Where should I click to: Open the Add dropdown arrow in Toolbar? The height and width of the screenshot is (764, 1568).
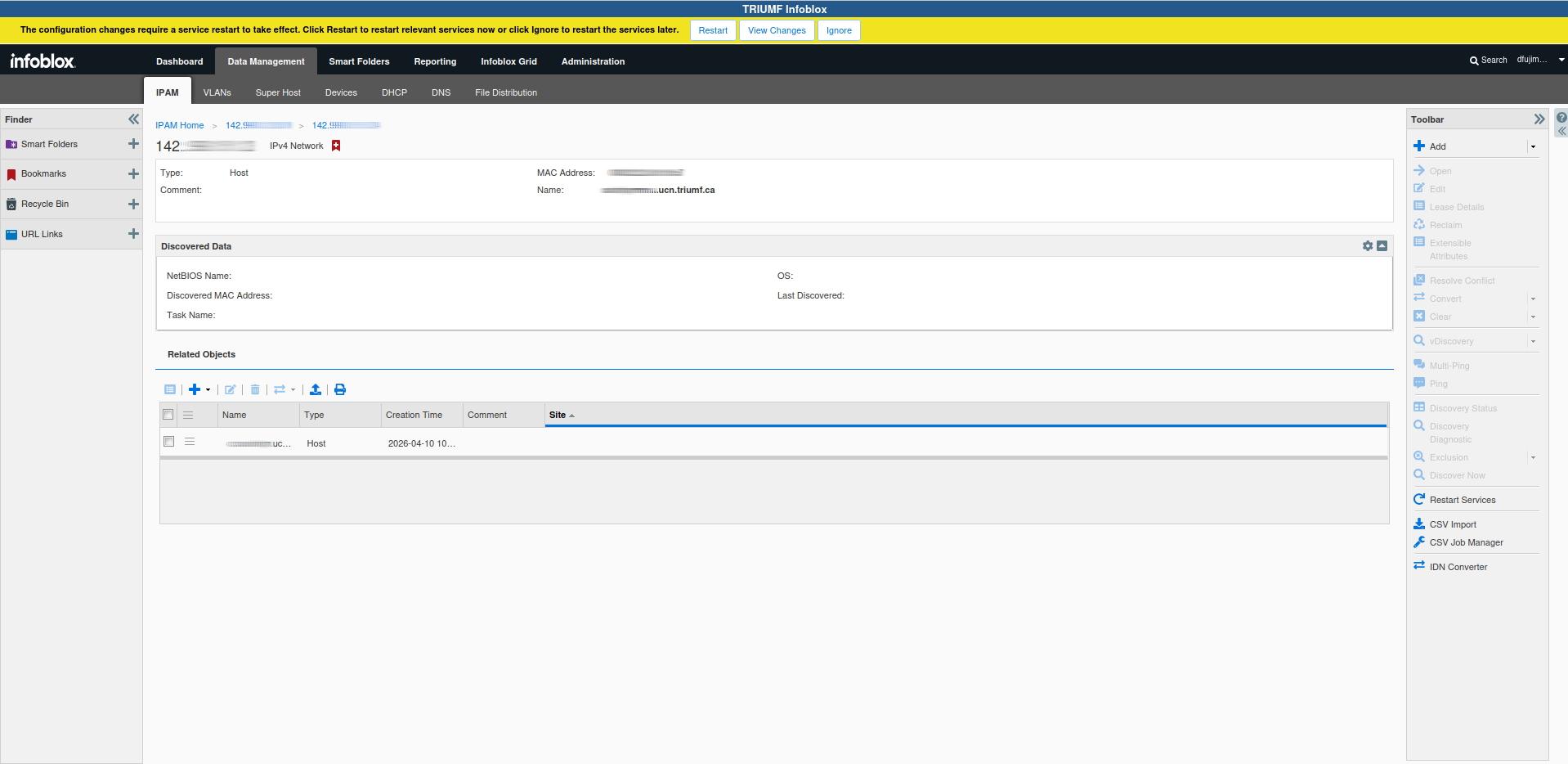point(1533,147)
